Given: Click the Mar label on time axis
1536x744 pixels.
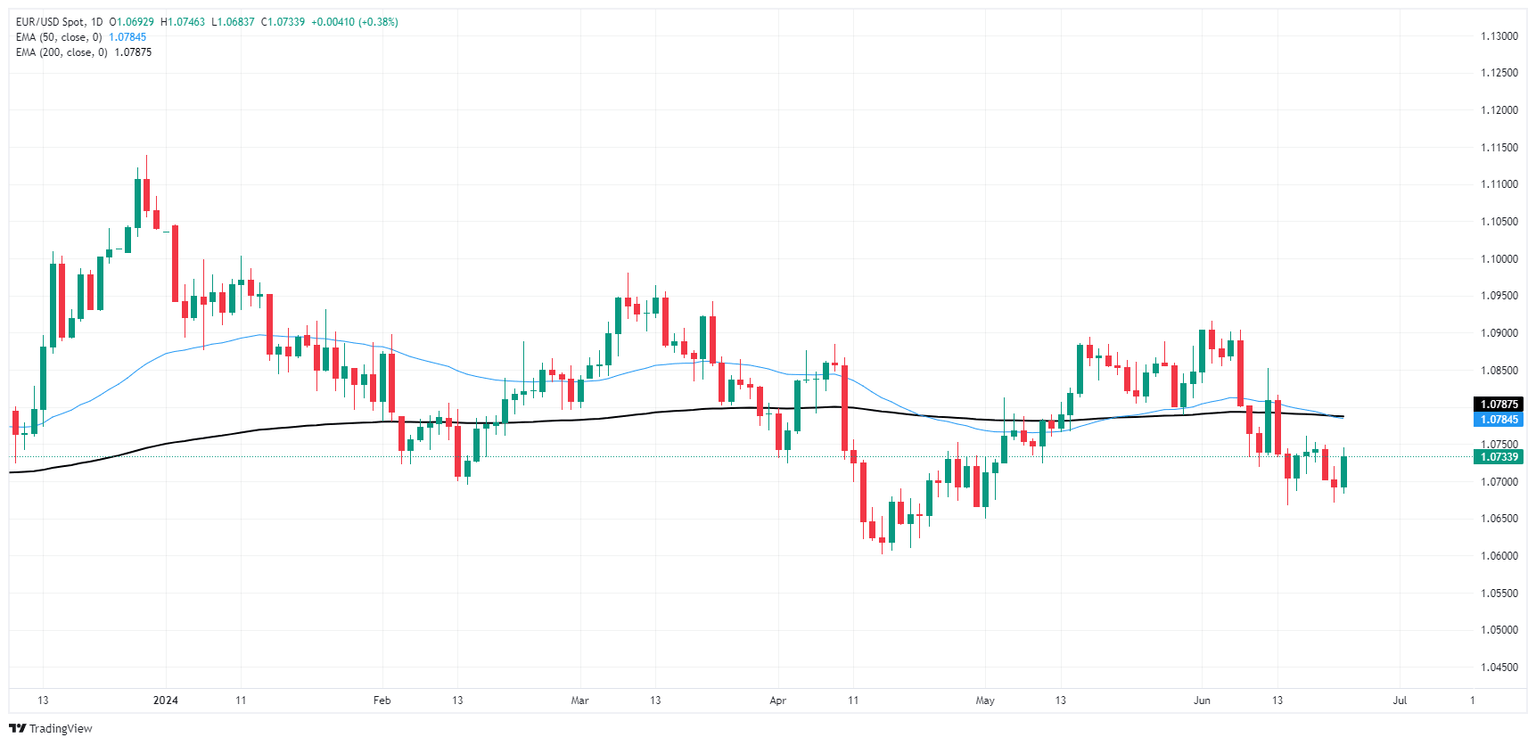Looking at the screenshot, I should coord(579,702).
